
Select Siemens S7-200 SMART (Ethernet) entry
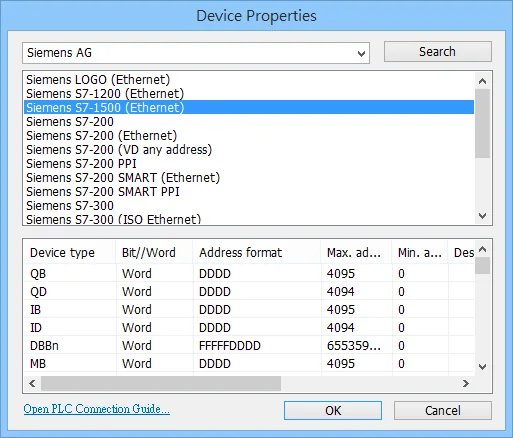point(249,178)
